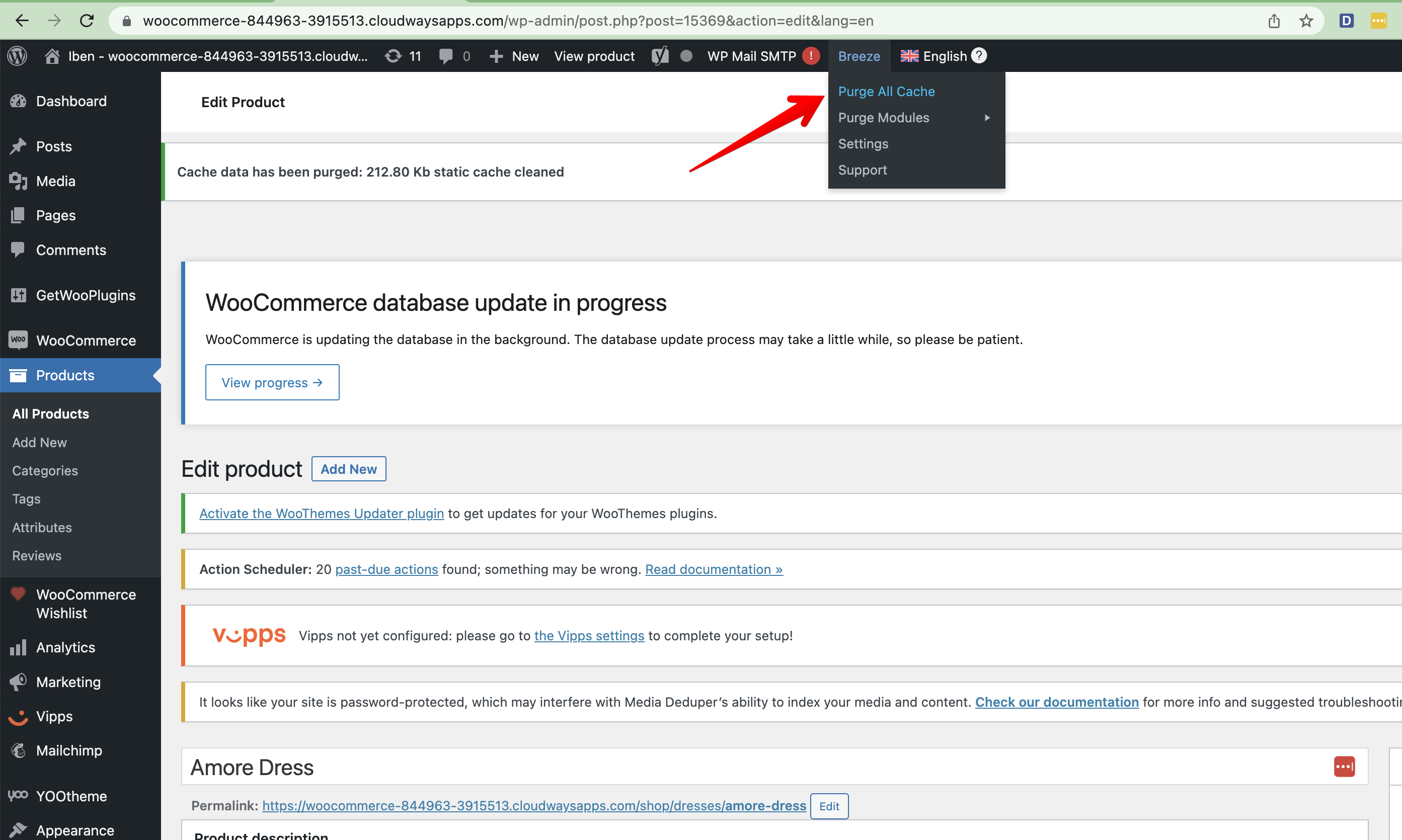Open the New content menu
This screenshot has height=840, width=1402.
(x=515, y=55)
